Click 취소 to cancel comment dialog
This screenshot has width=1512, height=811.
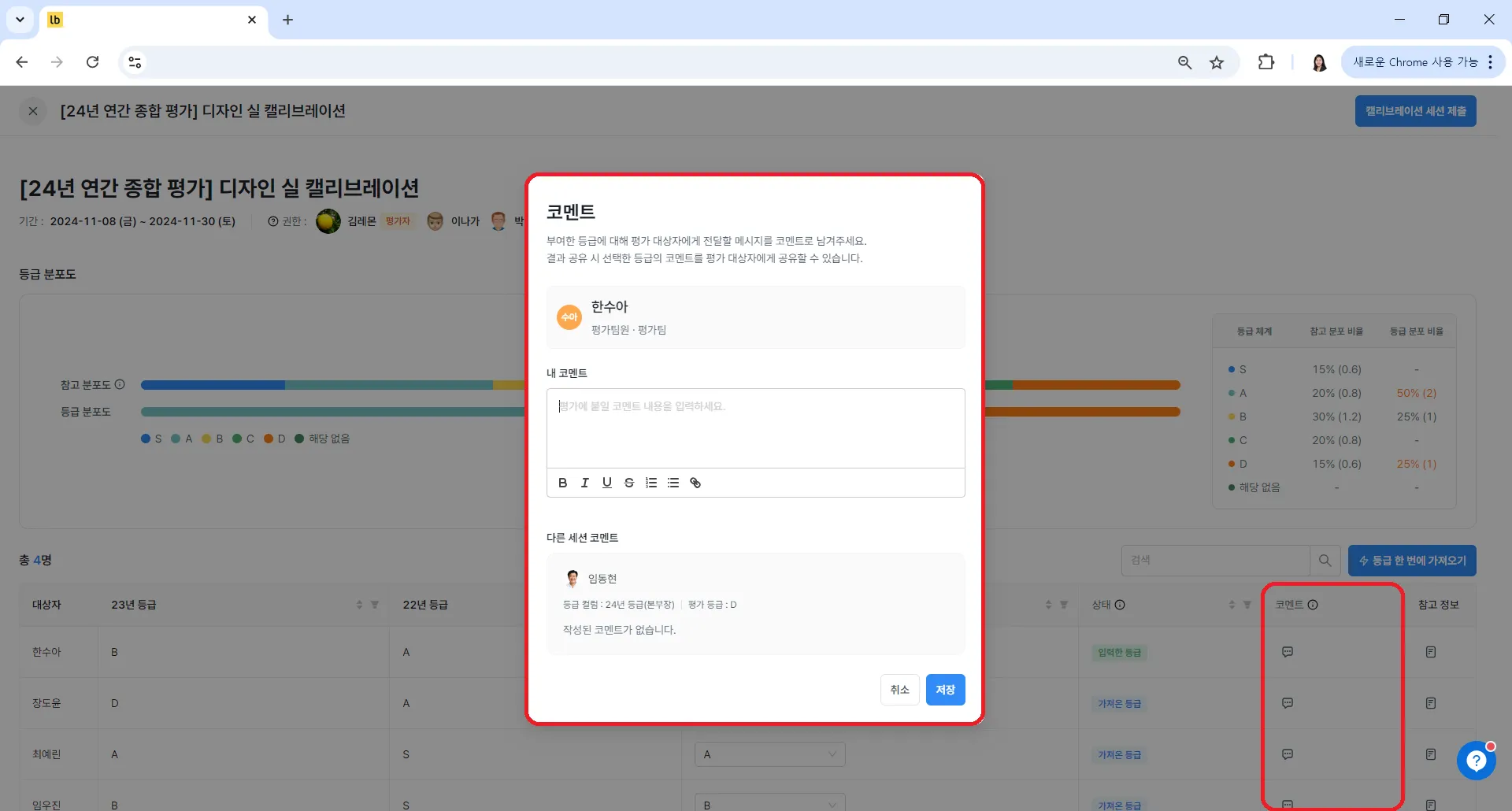coord(900,690)
